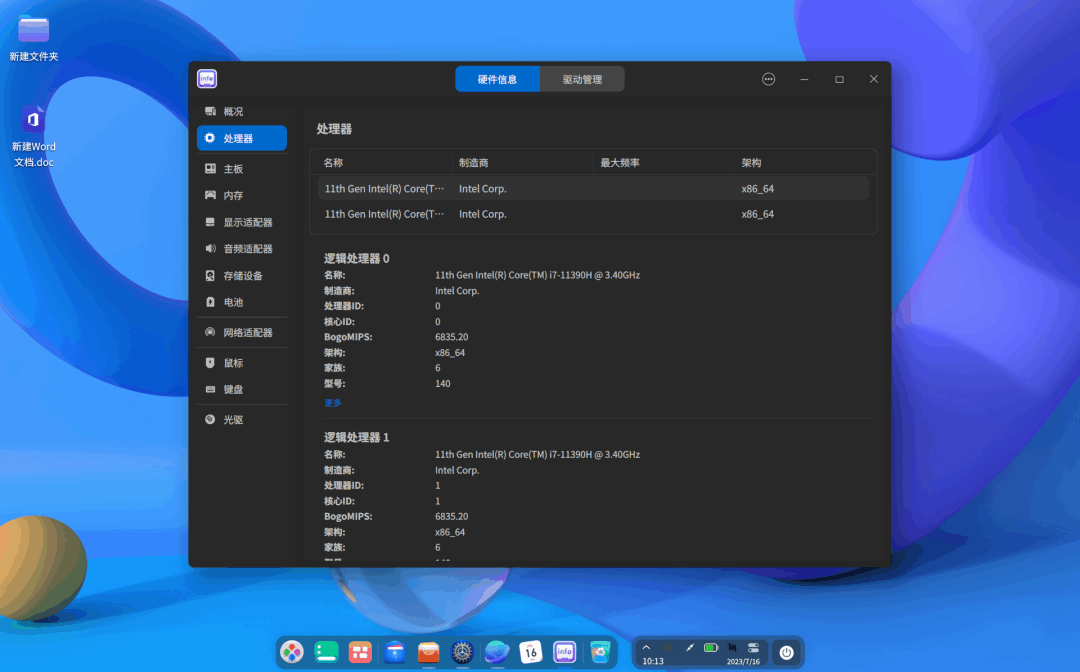Open the tray quick settings toggles icon
This screenshot has height=672, width=1080.
tap(754, 648)
